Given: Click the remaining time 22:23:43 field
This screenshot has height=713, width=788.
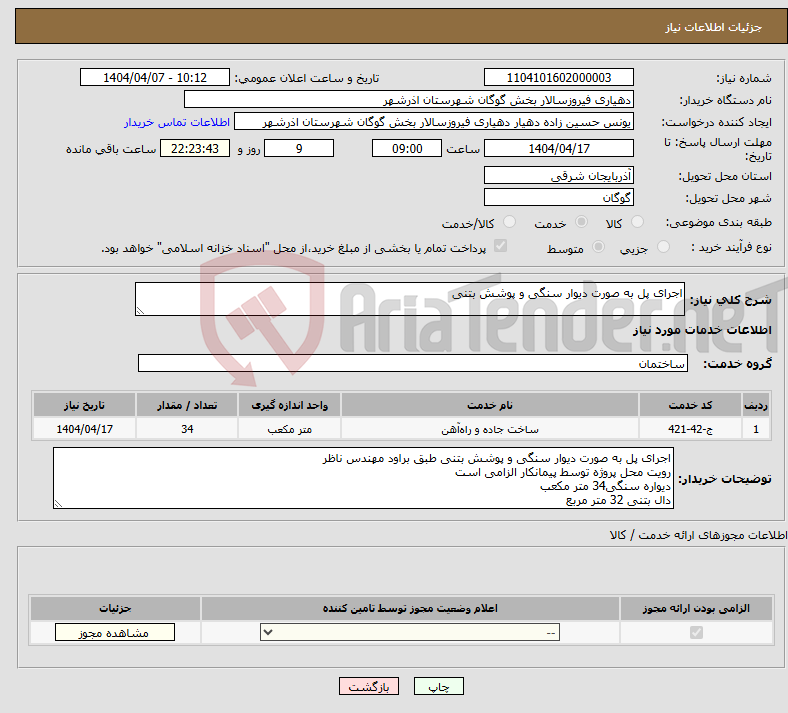Looking at the screenshot, I should [x=195, y=148].
